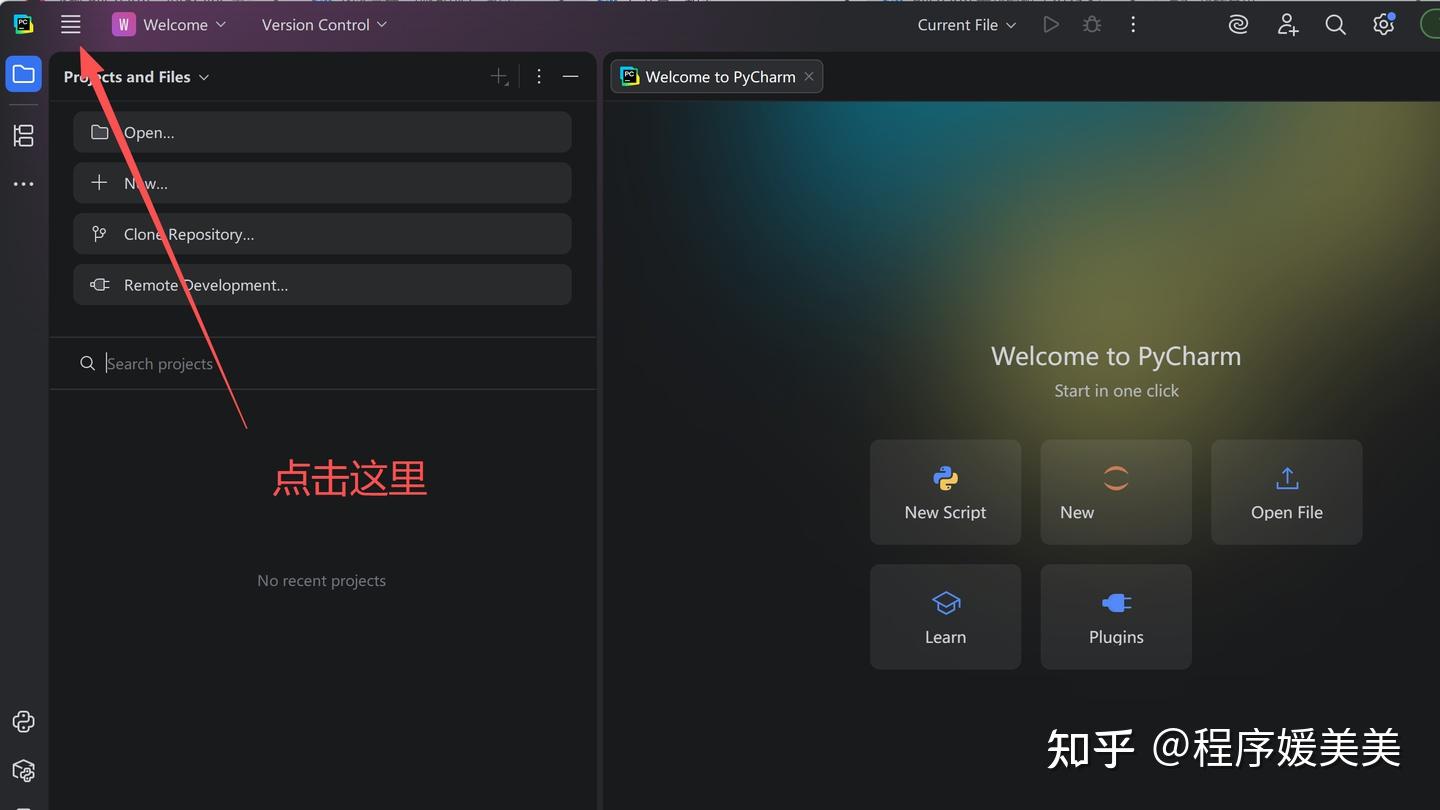Open the Settings gear icon
This screenshot has width=1440, height=810.
(1383, 25)
